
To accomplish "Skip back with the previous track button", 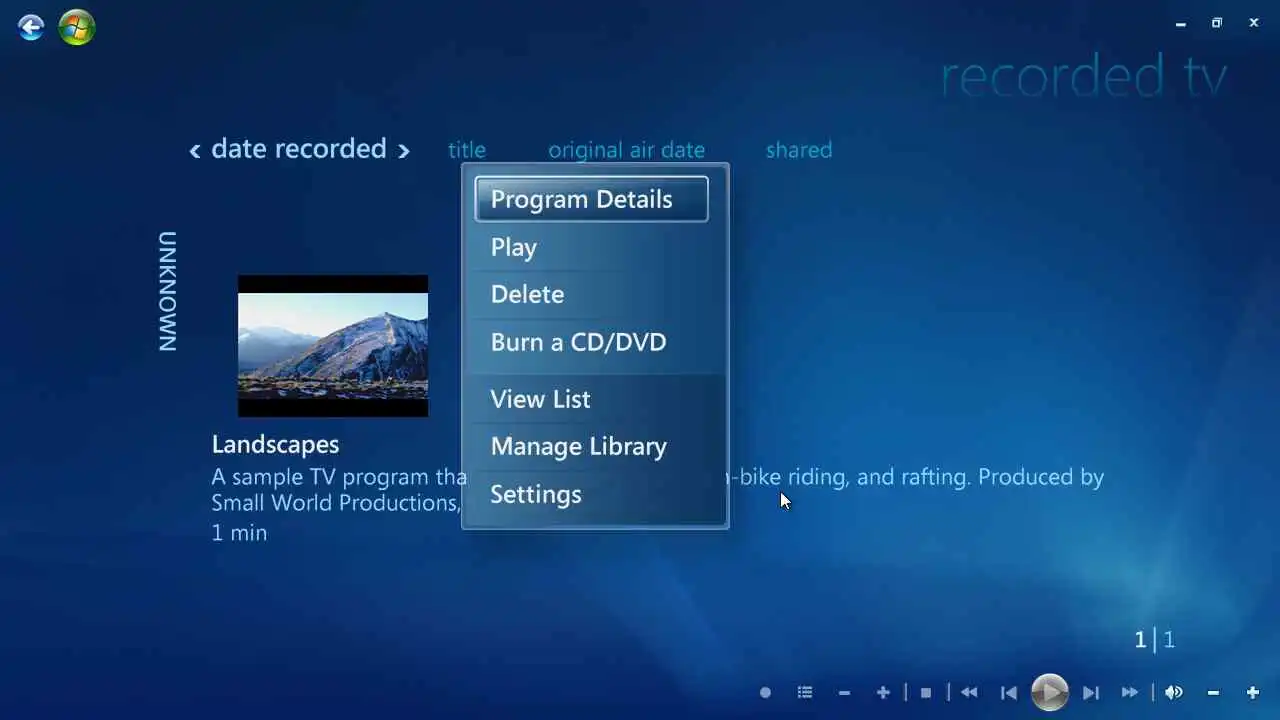I will [x=1009, y=692].
